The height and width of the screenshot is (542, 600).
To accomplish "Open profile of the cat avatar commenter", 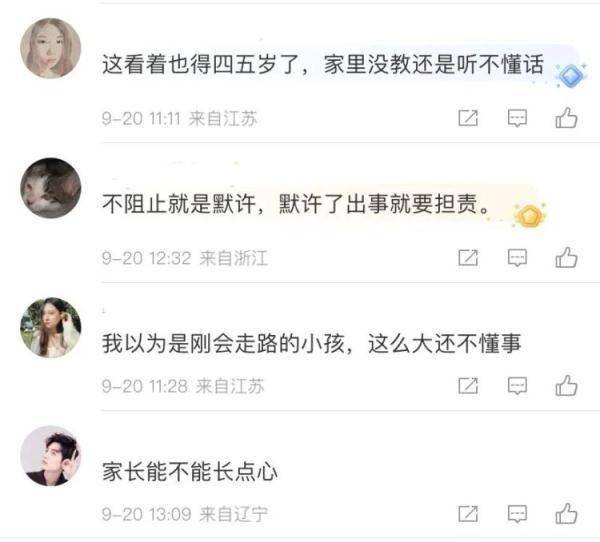I will click(x=51, y=188).
